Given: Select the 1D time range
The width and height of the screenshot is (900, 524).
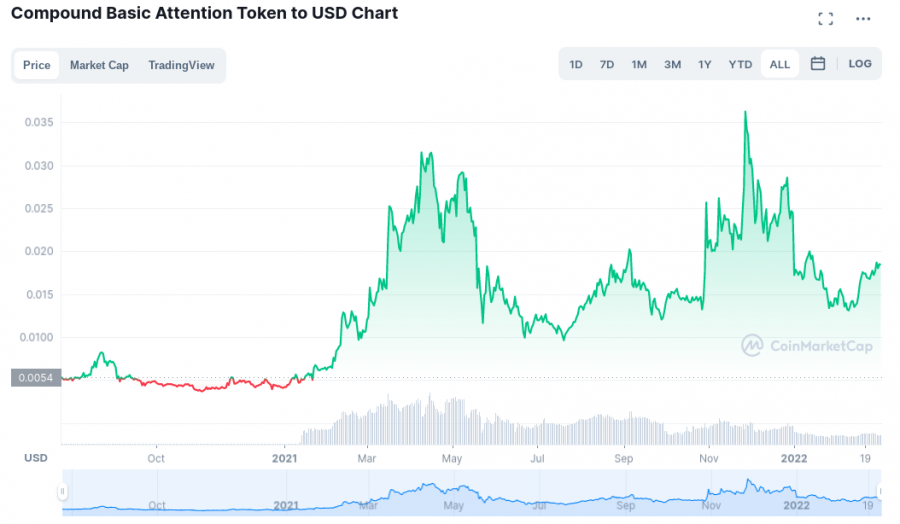Looking at the screenshot, I should [576, 65].
